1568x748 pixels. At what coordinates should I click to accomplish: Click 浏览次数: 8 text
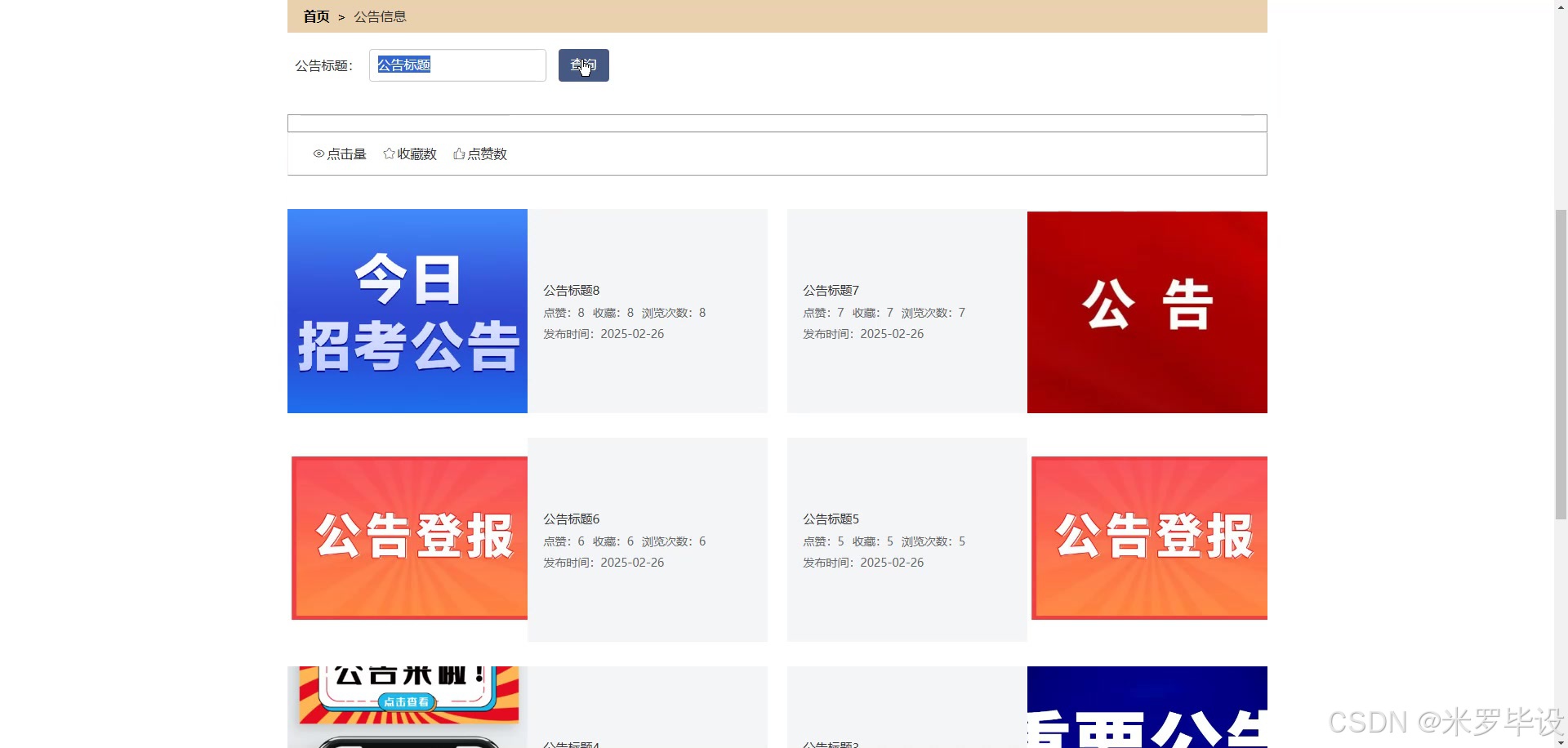coord(674,313)
